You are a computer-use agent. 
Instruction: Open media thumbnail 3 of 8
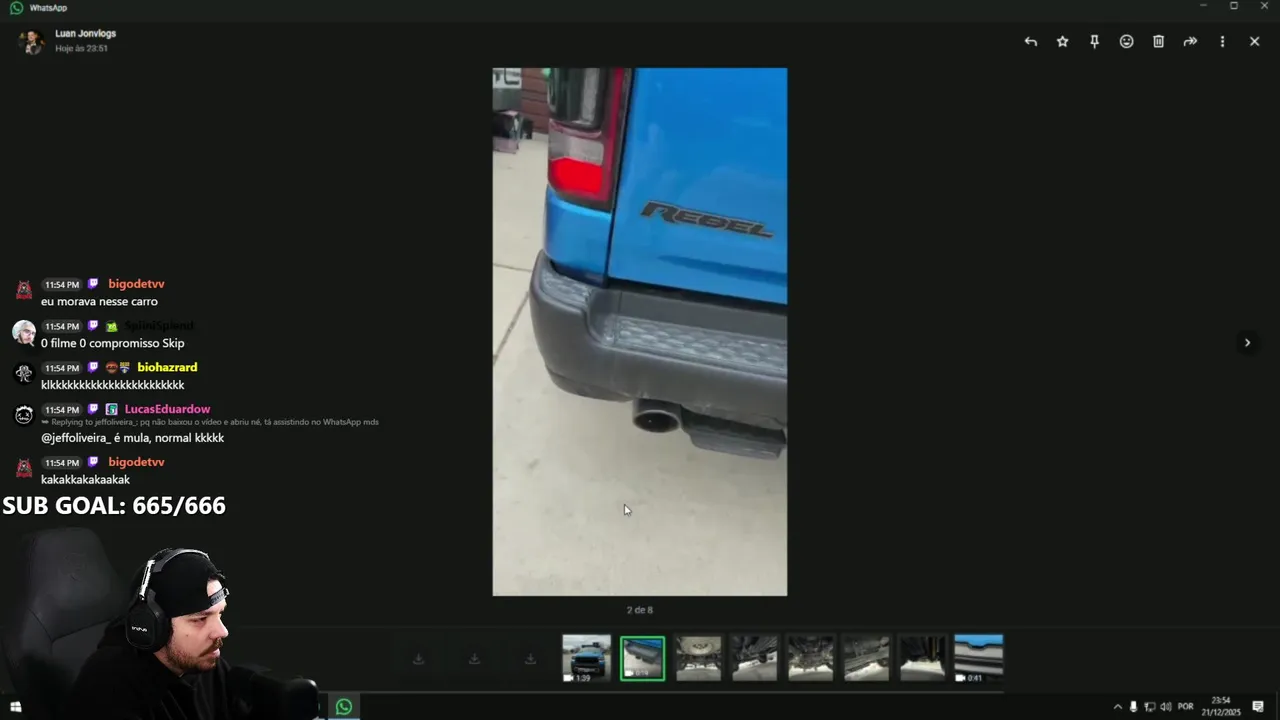click(x=698, y=658)
